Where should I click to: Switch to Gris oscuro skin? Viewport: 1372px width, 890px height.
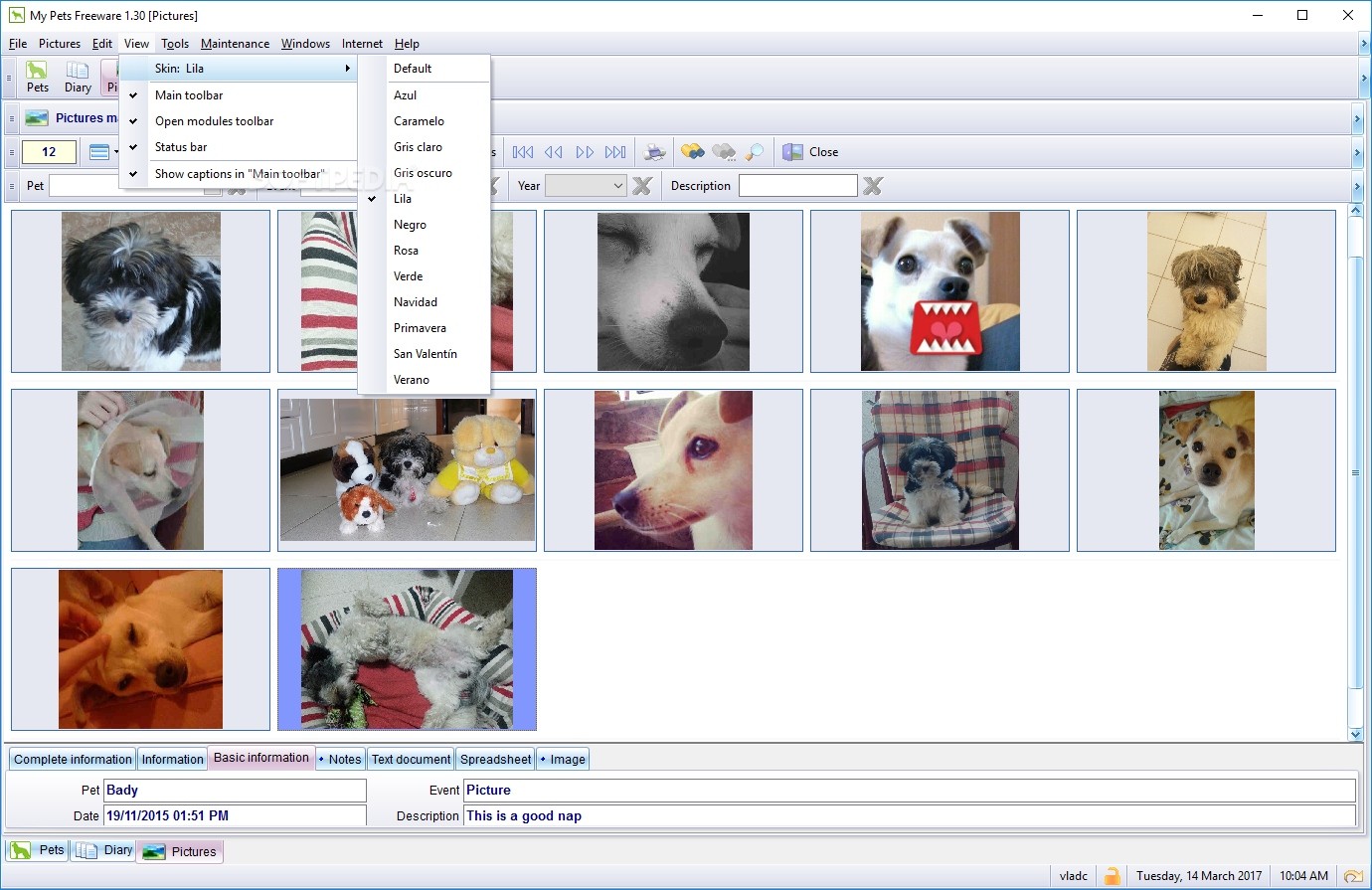pos(425,173)
